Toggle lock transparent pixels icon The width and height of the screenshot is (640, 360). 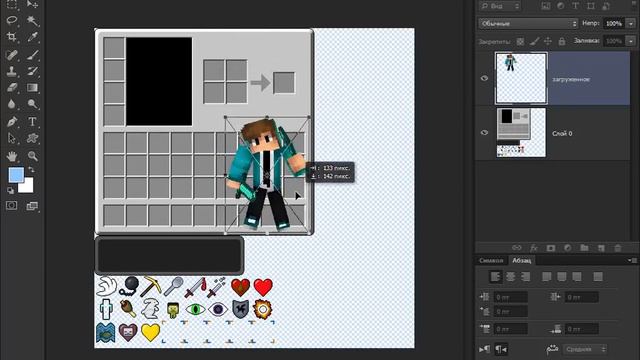point(520,41)
